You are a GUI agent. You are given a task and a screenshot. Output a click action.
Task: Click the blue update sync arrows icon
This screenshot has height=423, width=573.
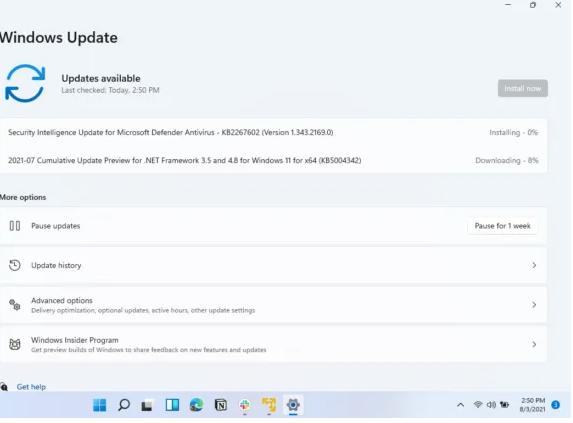pyautogui.click(x=25, y=83)
